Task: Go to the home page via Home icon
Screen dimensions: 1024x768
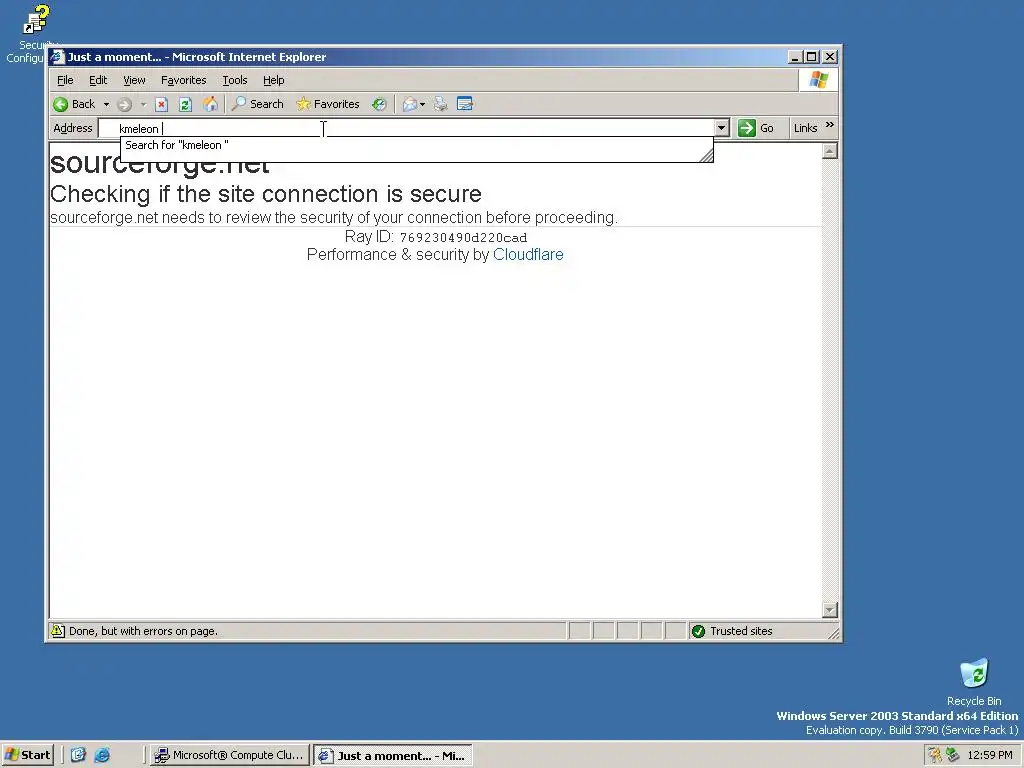Action: [x=210, y=104]
